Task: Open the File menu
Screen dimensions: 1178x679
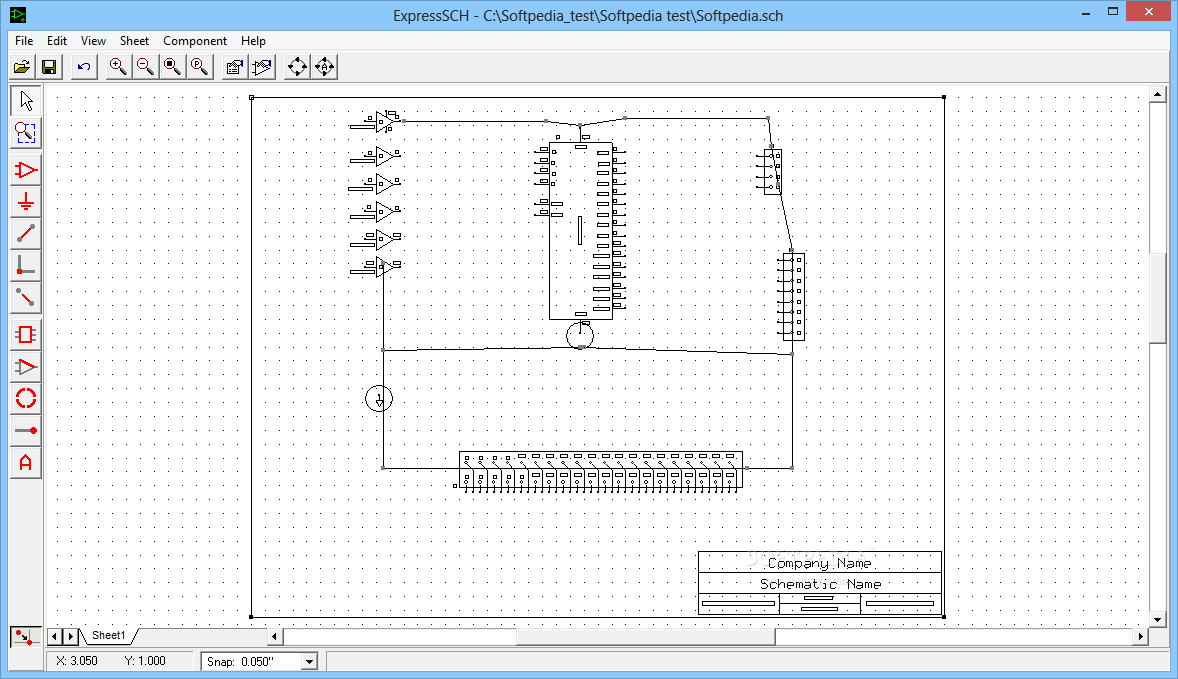Action: tap(24, 41)
